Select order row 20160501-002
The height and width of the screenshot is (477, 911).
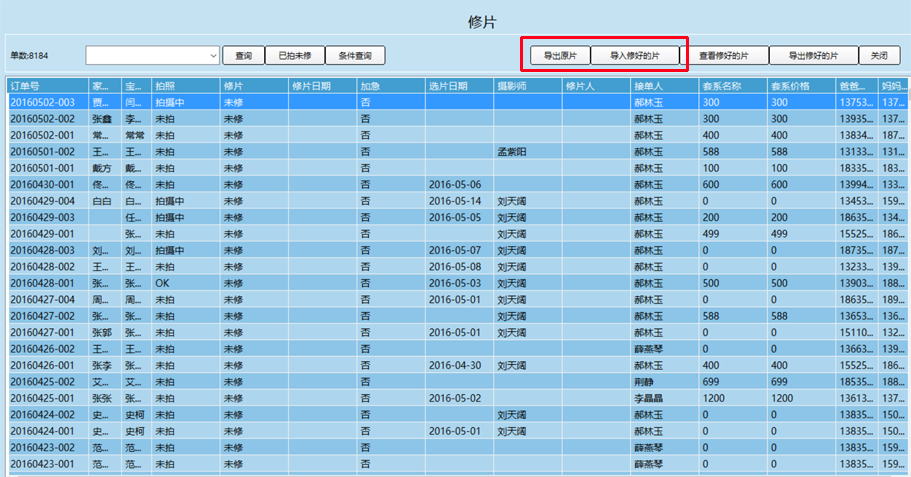click(457, 152)
